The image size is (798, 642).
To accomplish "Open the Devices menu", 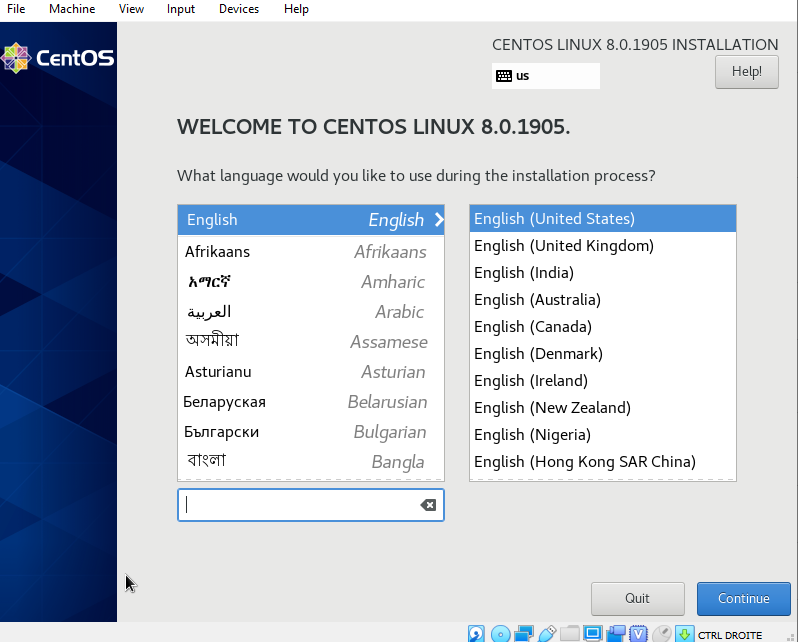I will pyautogui.click(x=239, y=9).
